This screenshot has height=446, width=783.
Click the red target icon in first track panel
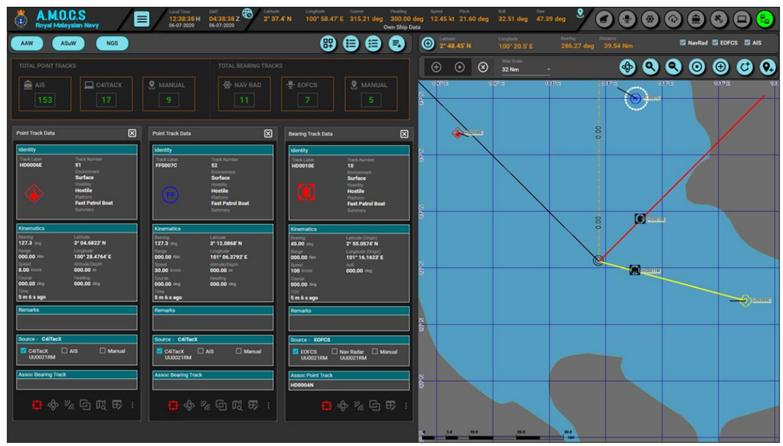click(35, 405)
